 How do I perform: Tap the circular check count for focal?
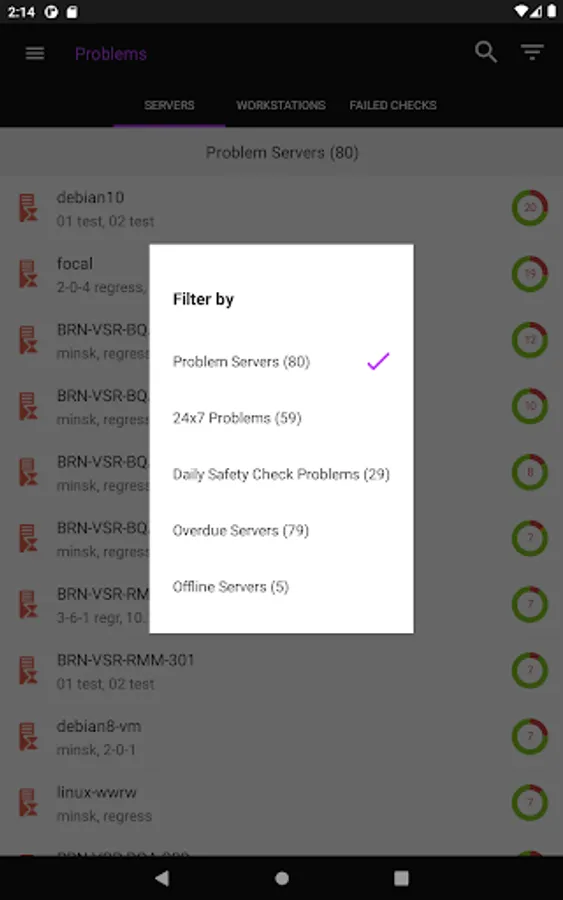coord(529,274)
